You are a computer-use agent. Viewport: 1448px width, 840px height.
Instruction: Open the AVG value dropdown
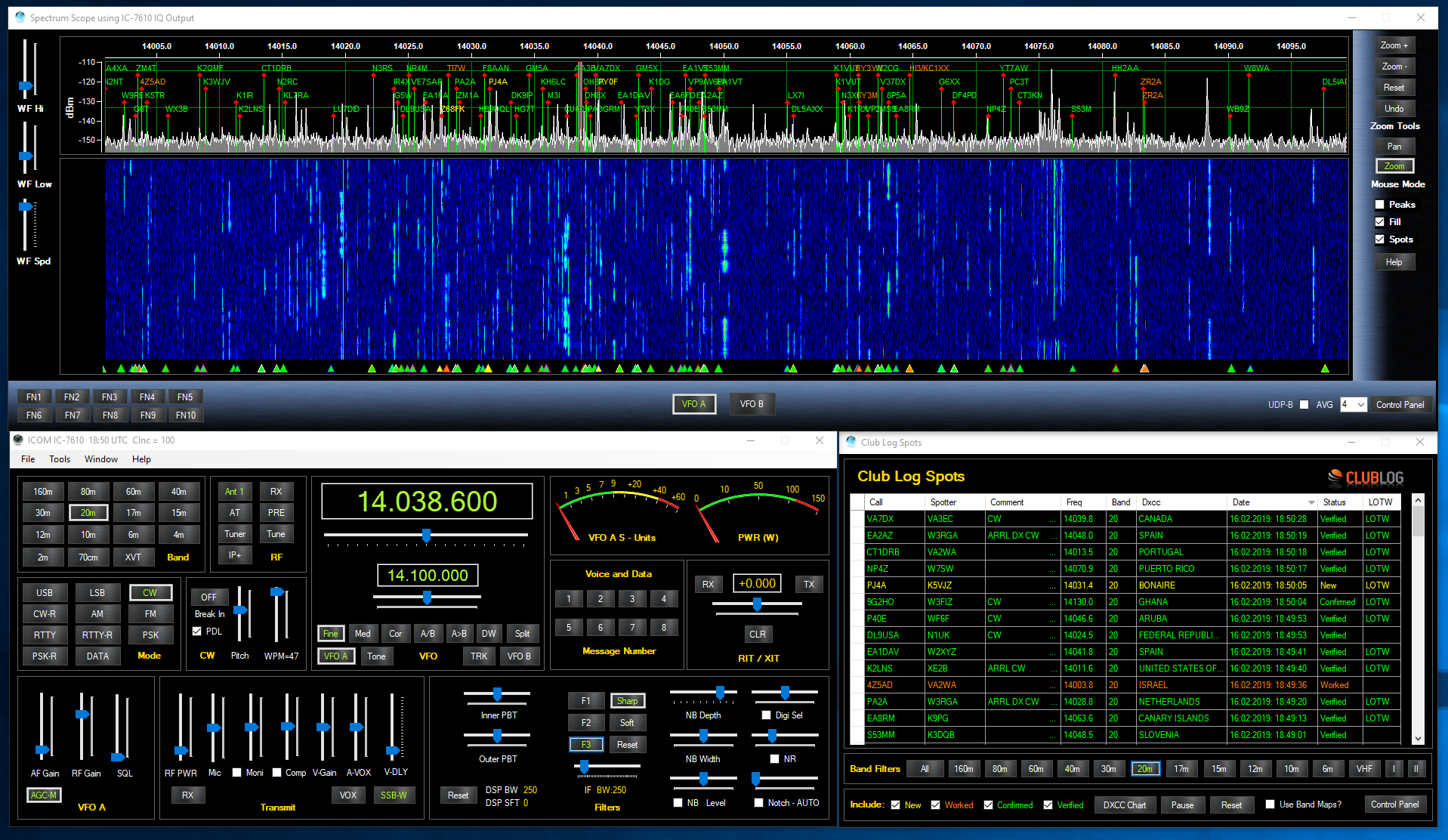click(1360, 405)
